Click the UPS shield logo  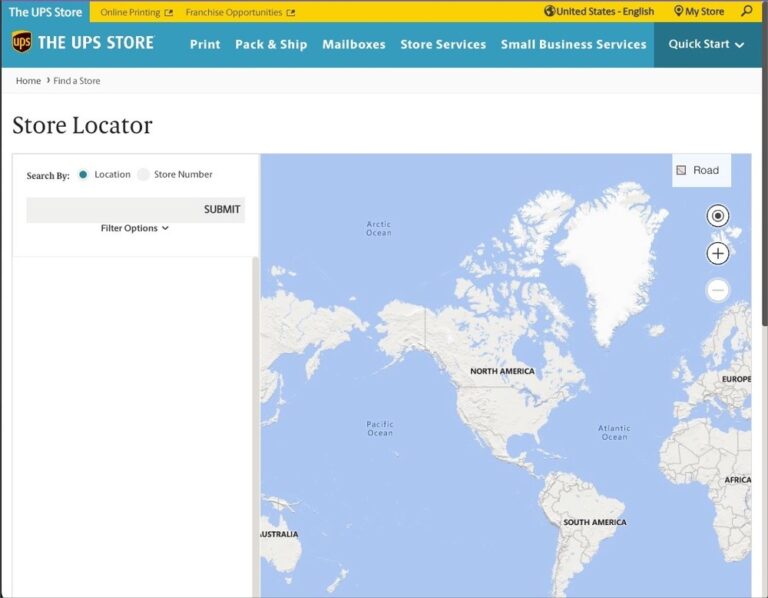tap(21, 43)
